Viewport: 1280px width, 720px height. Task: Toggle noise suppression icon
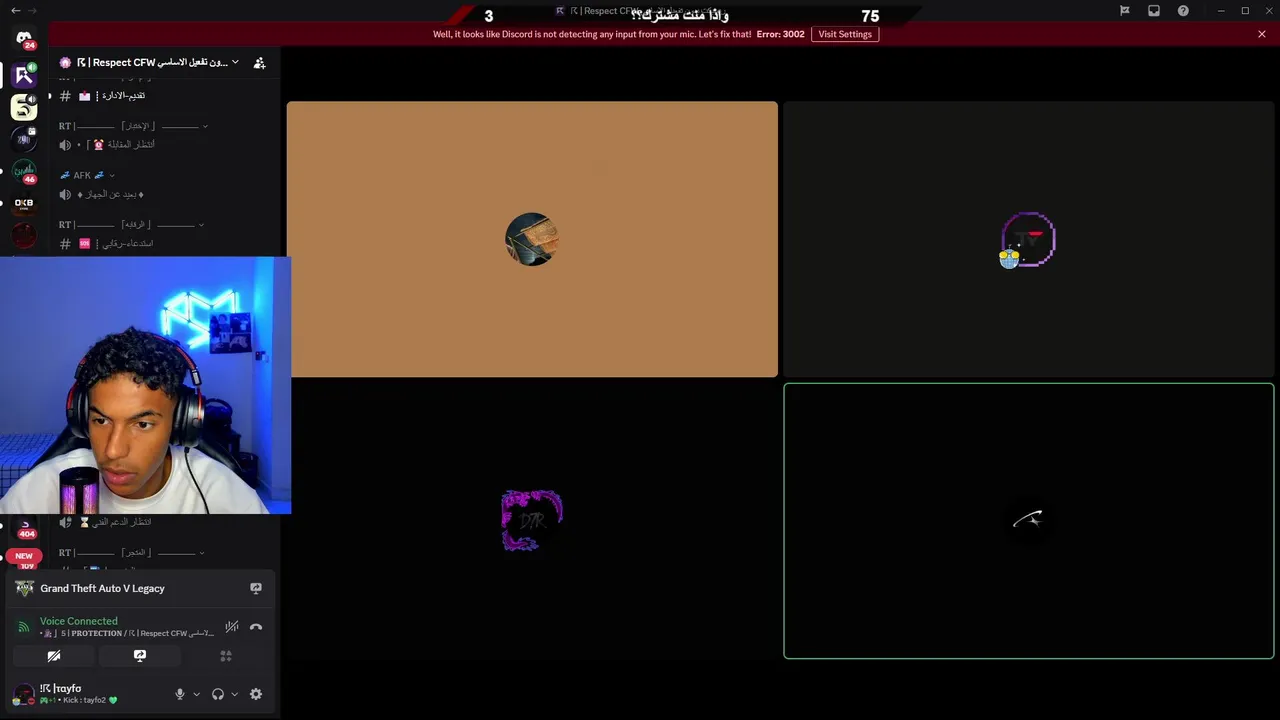232,627
